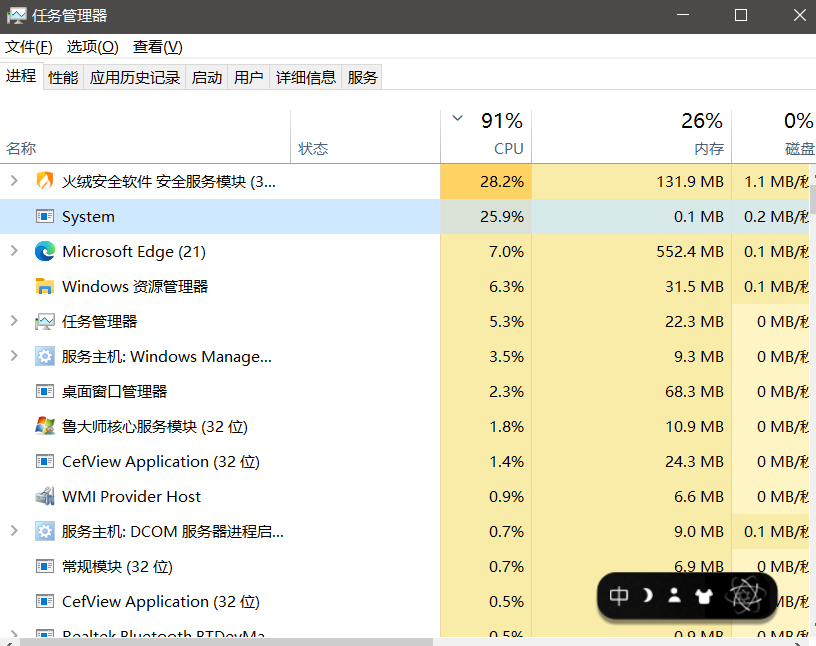This screenshot has width=816, height=646.
Task: Expand the Microsoft Edge (21) process group
Action: click(x=14, y=252)
